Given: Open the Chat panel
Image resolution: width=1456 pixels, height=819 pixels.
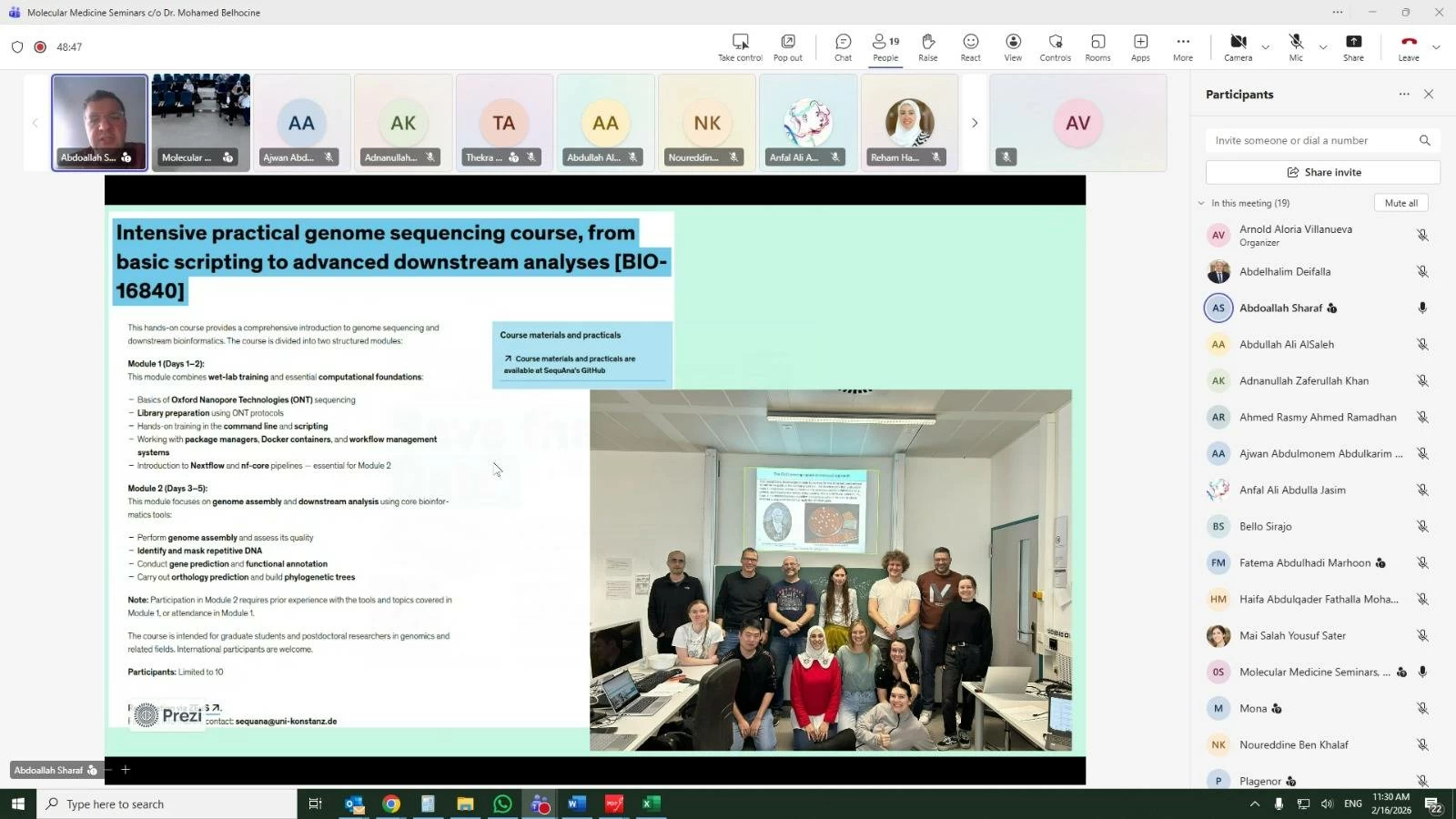Looking at the screenshot, I should [x=843, y=47].
